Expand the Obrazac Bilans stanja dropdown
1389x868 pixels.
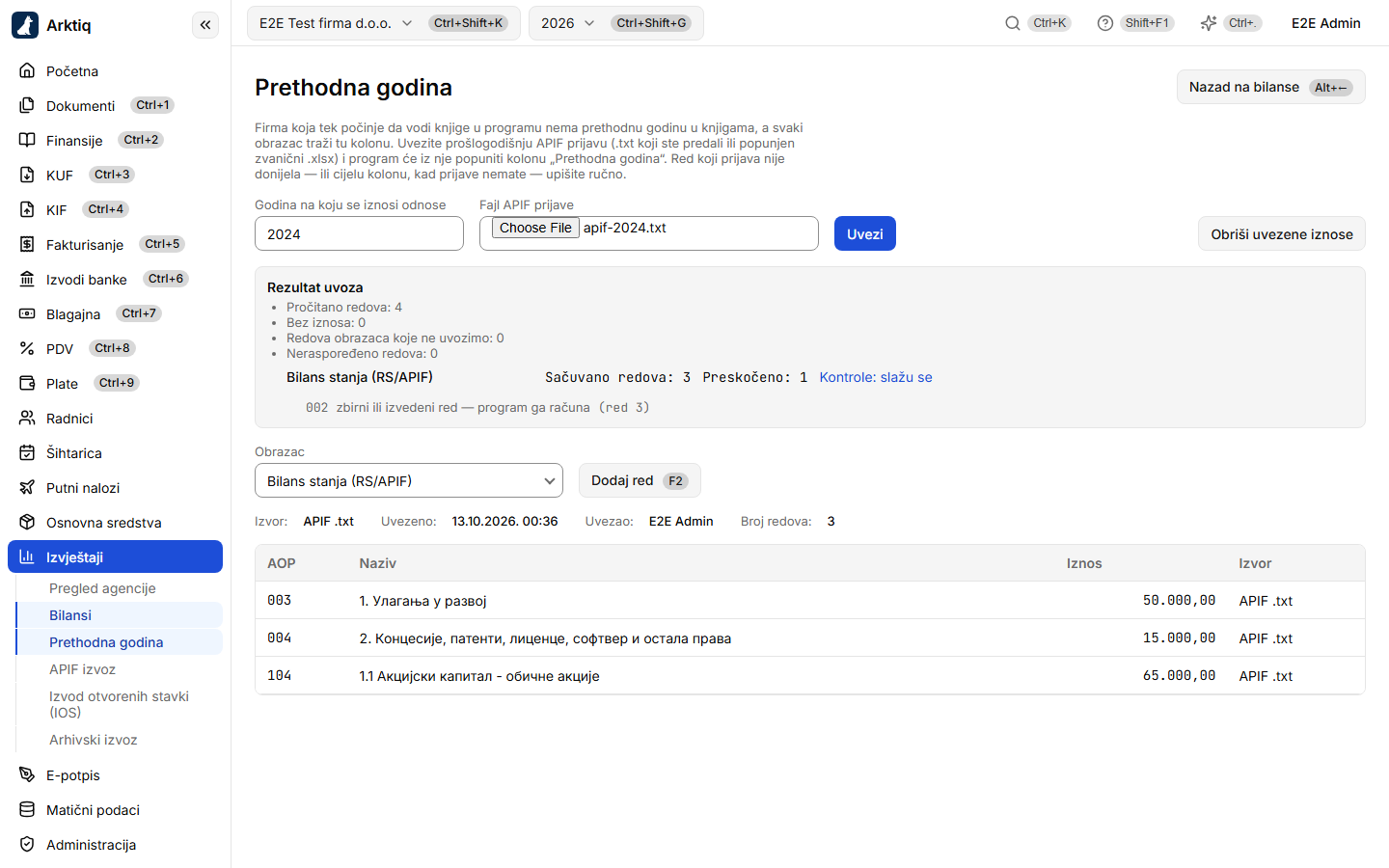pos(409,480)
